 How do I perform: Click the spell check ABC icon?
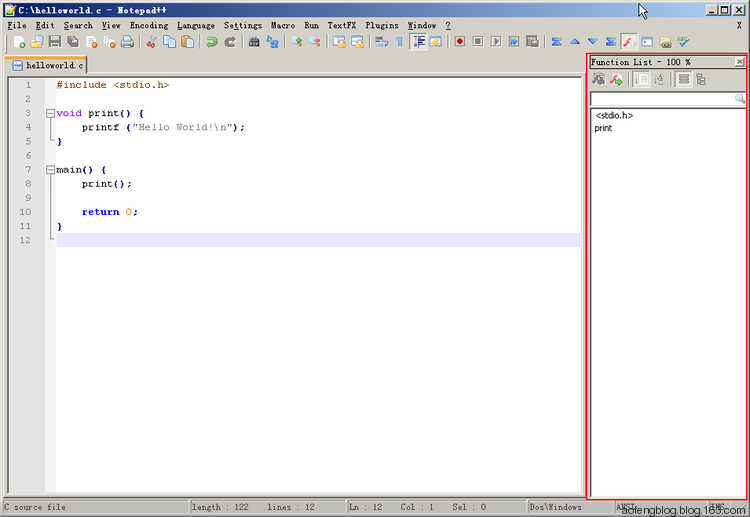click(684, 42)
